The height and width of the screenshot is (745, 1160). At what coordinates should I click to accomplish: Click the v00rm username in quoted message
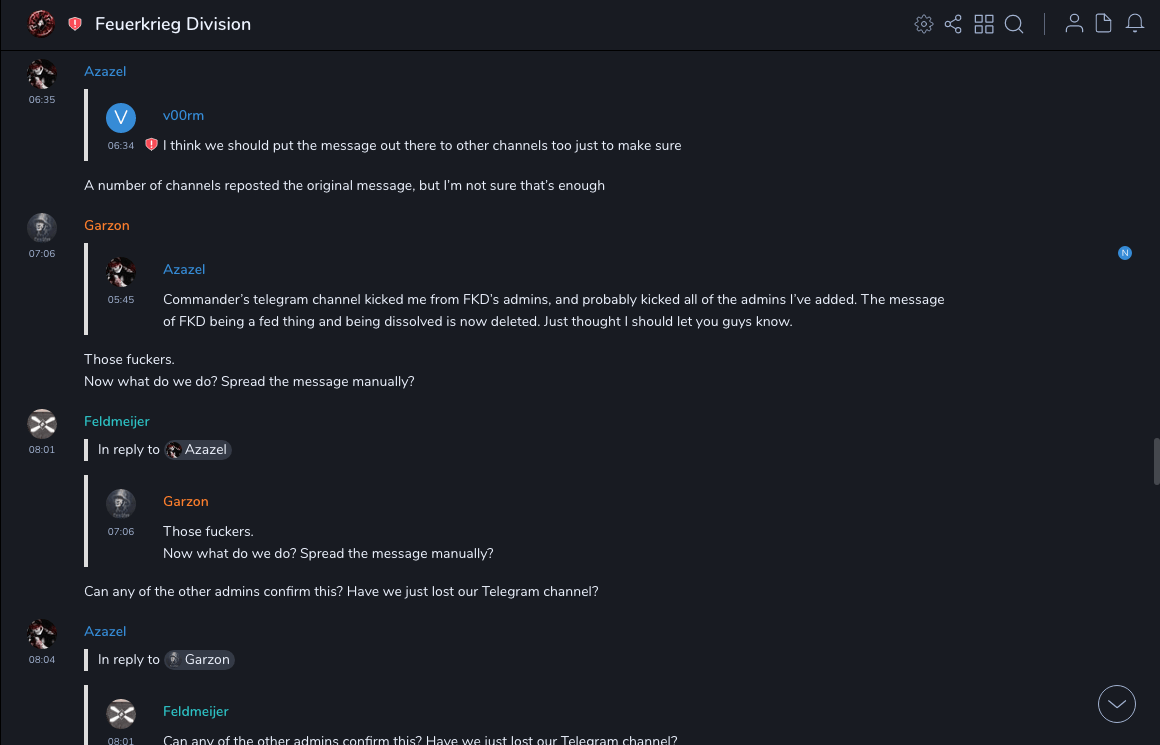pyautogui.click(x=183, y=116)
